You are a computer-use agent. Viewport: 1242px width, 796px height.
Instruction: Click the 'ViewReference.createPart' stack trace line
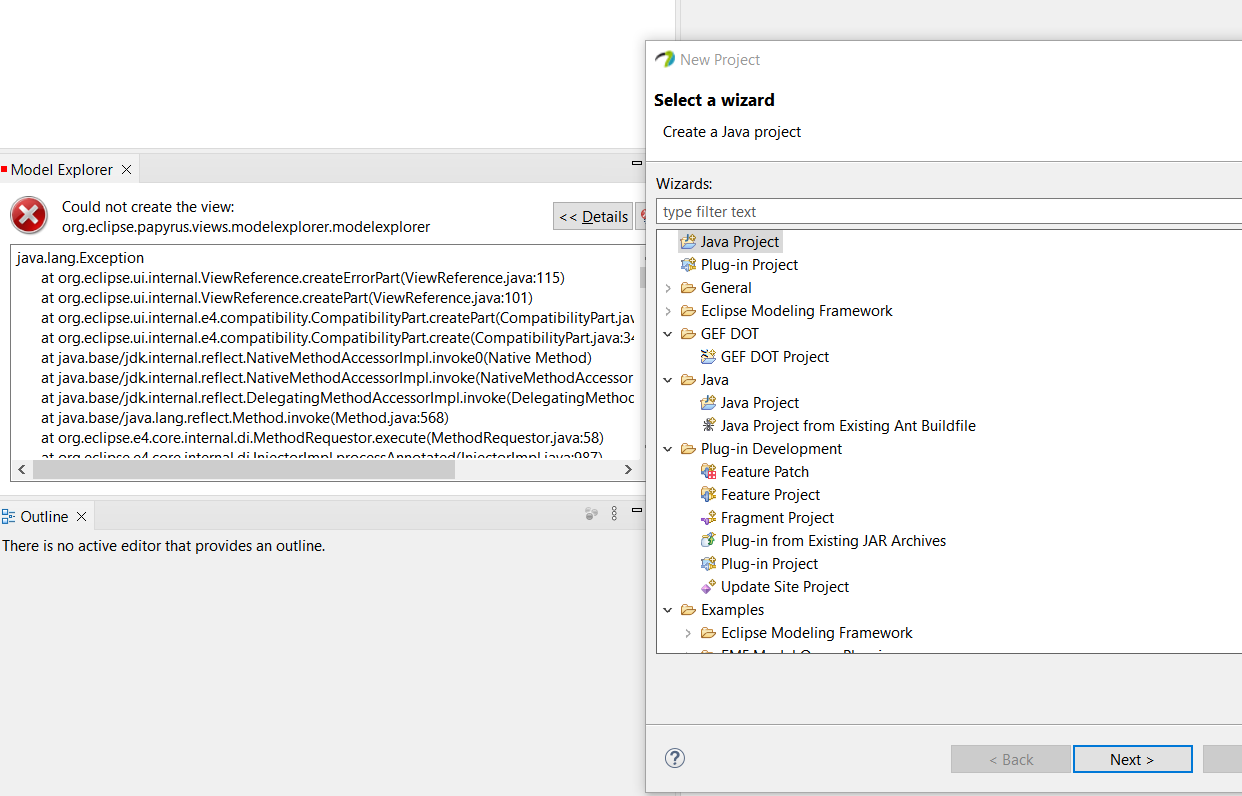coord(287,298)
